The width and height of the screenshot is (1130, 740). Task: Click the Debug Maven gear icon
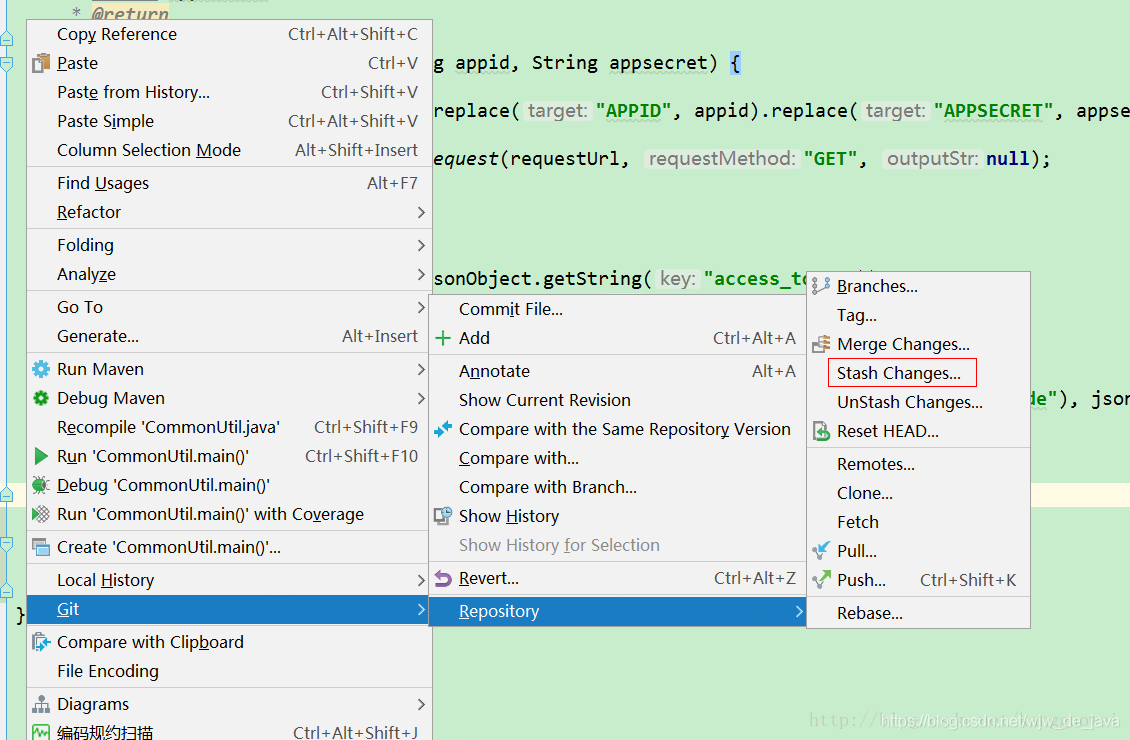[41, 398]
